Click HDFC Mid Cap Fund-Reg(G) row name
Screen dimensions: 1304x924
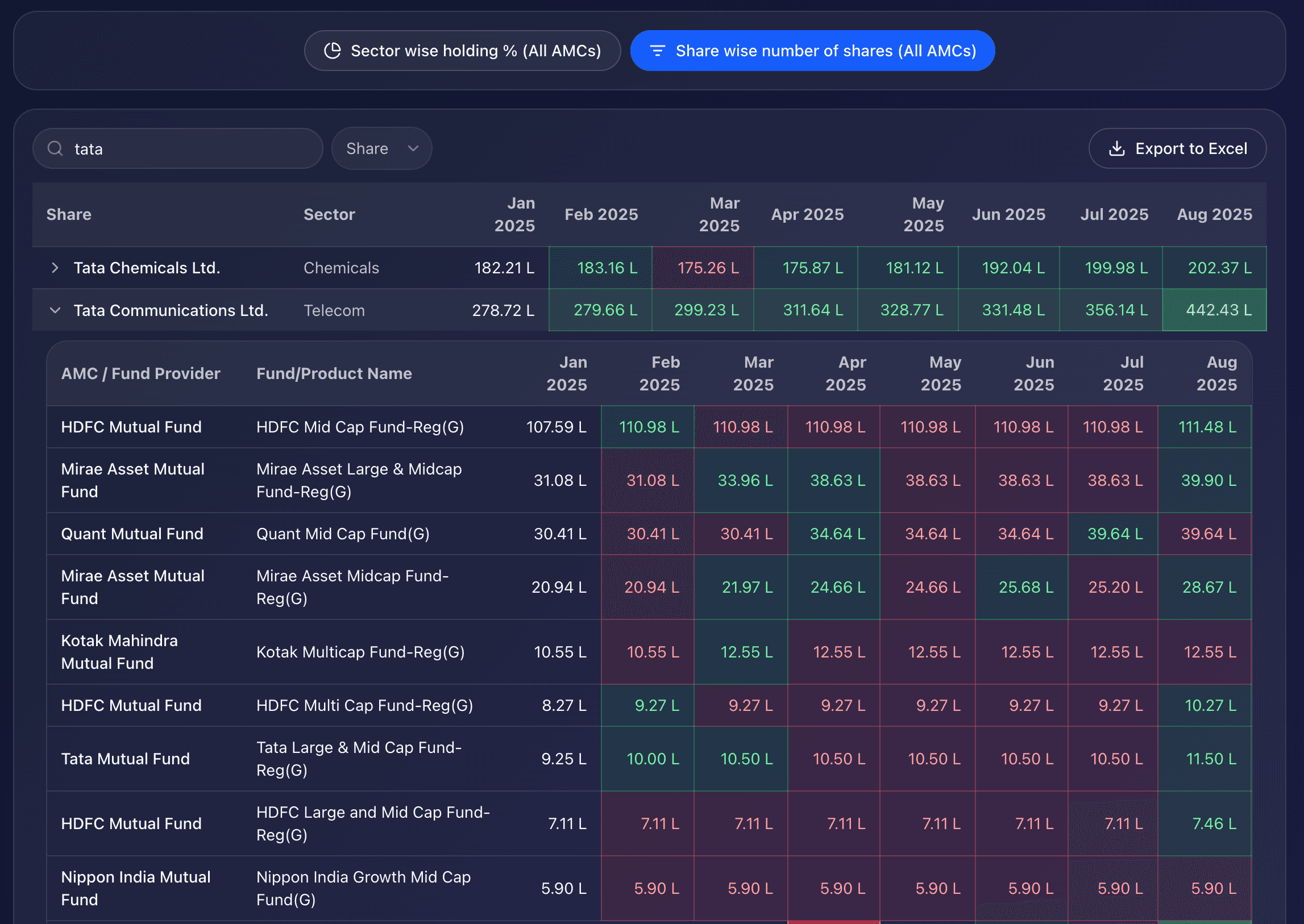360,427
